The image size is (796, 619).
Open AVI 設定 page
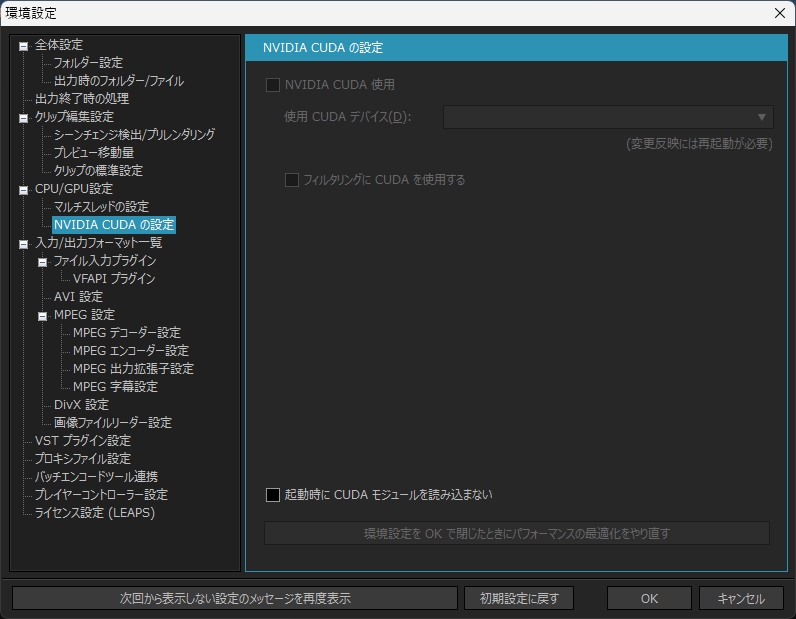click(79, 297)
